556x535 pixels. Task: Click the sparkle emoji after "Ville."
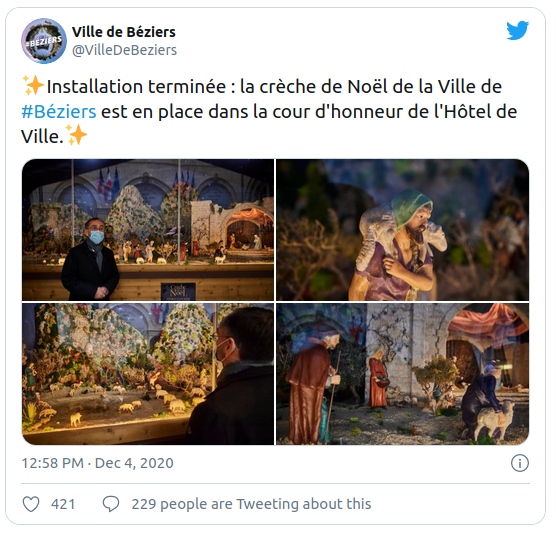pyautogui.click(x=77, y=135)
